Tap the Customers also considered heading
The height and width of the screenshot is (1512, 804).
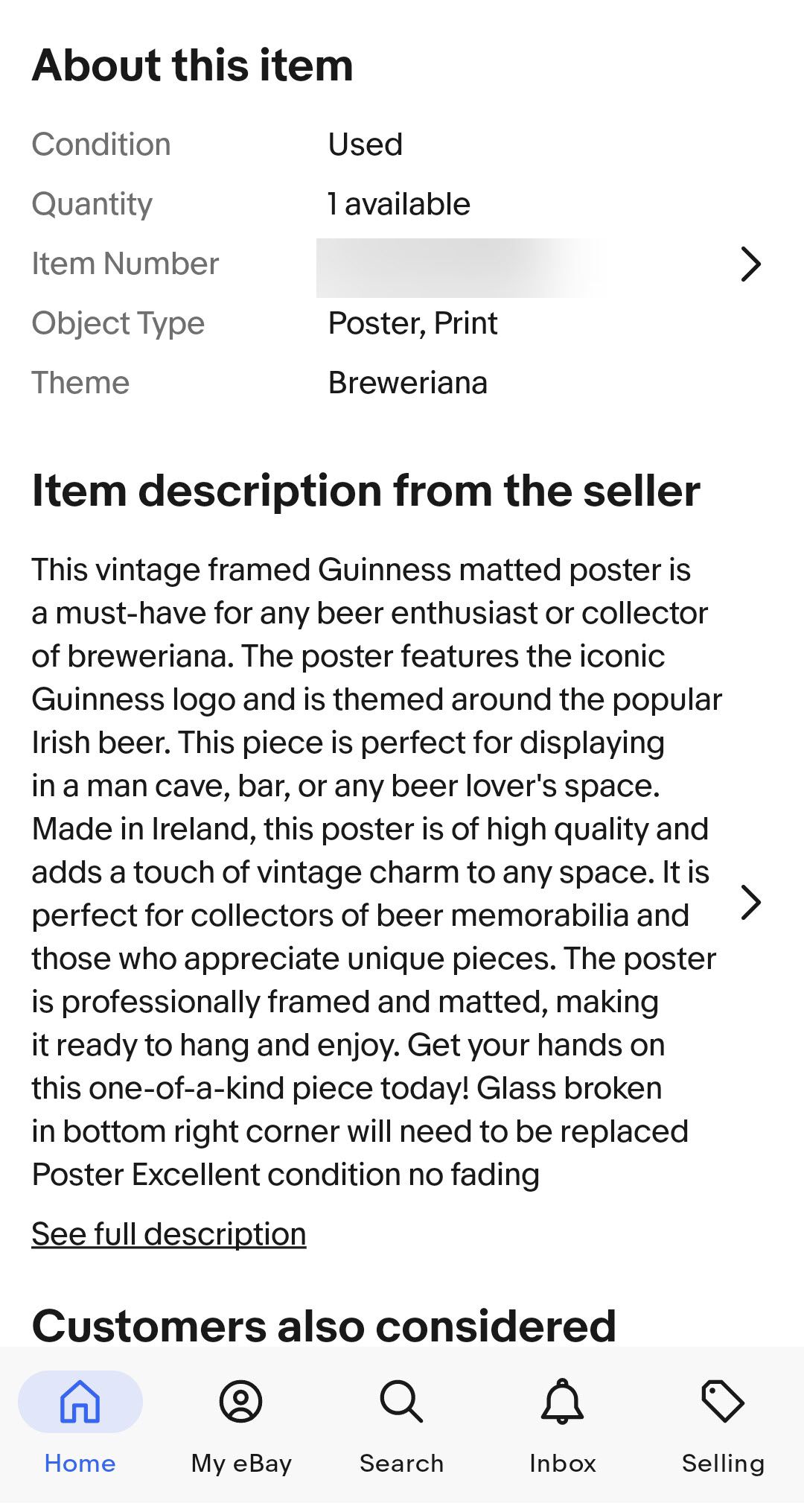point(323,1324)
